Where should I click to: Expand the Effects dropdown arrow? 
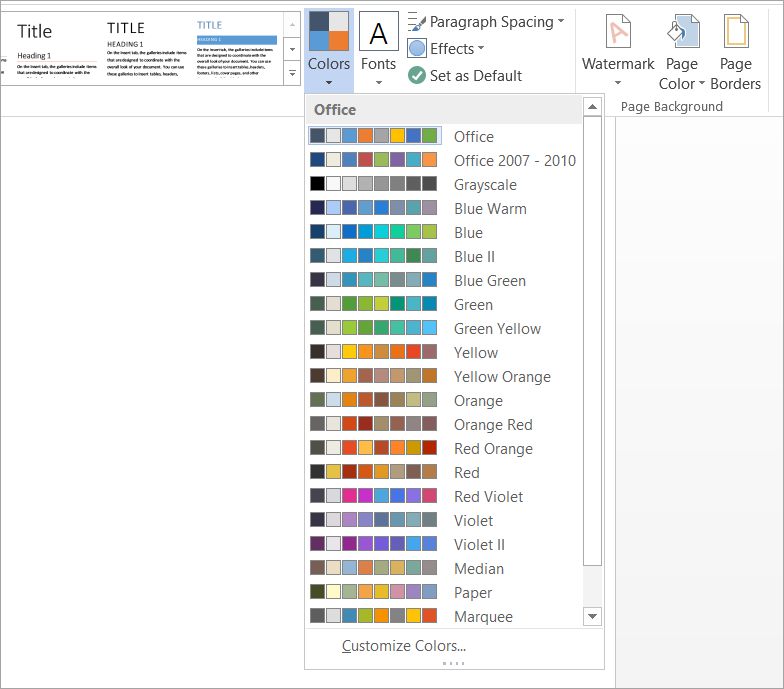coord(481,48)
